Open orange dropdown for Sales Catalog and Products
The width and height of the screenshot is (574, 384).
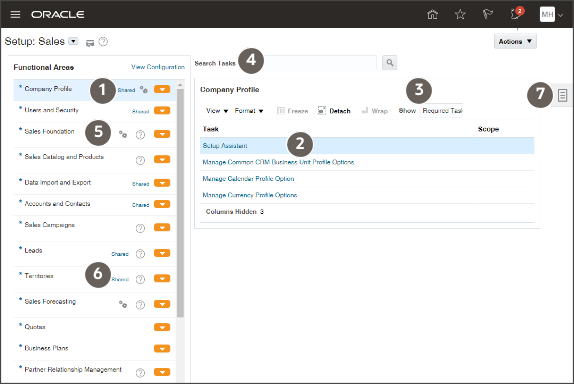click(x=162, y=159)
